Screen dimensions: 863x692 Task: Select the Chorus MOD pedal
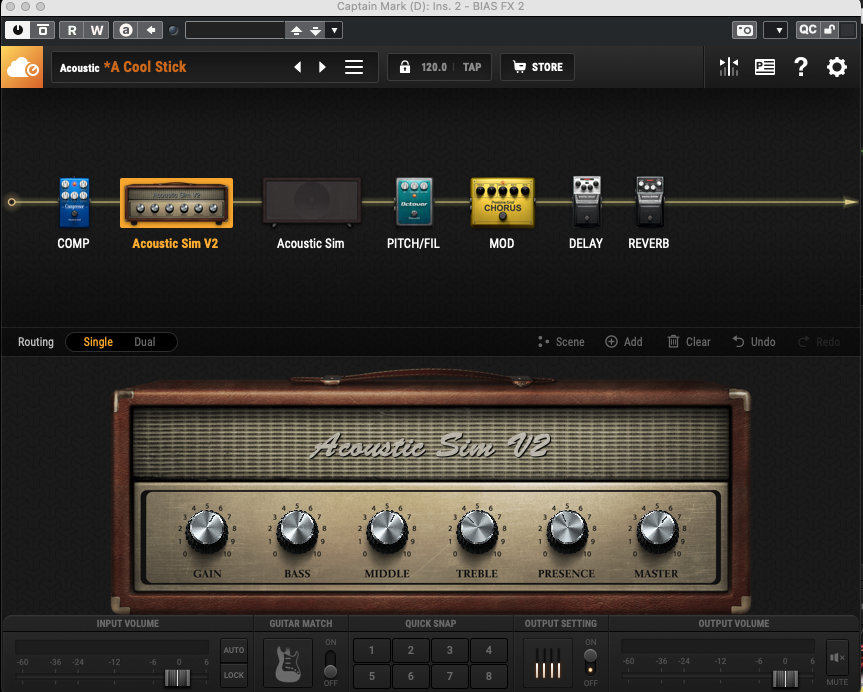coord(502,202)
